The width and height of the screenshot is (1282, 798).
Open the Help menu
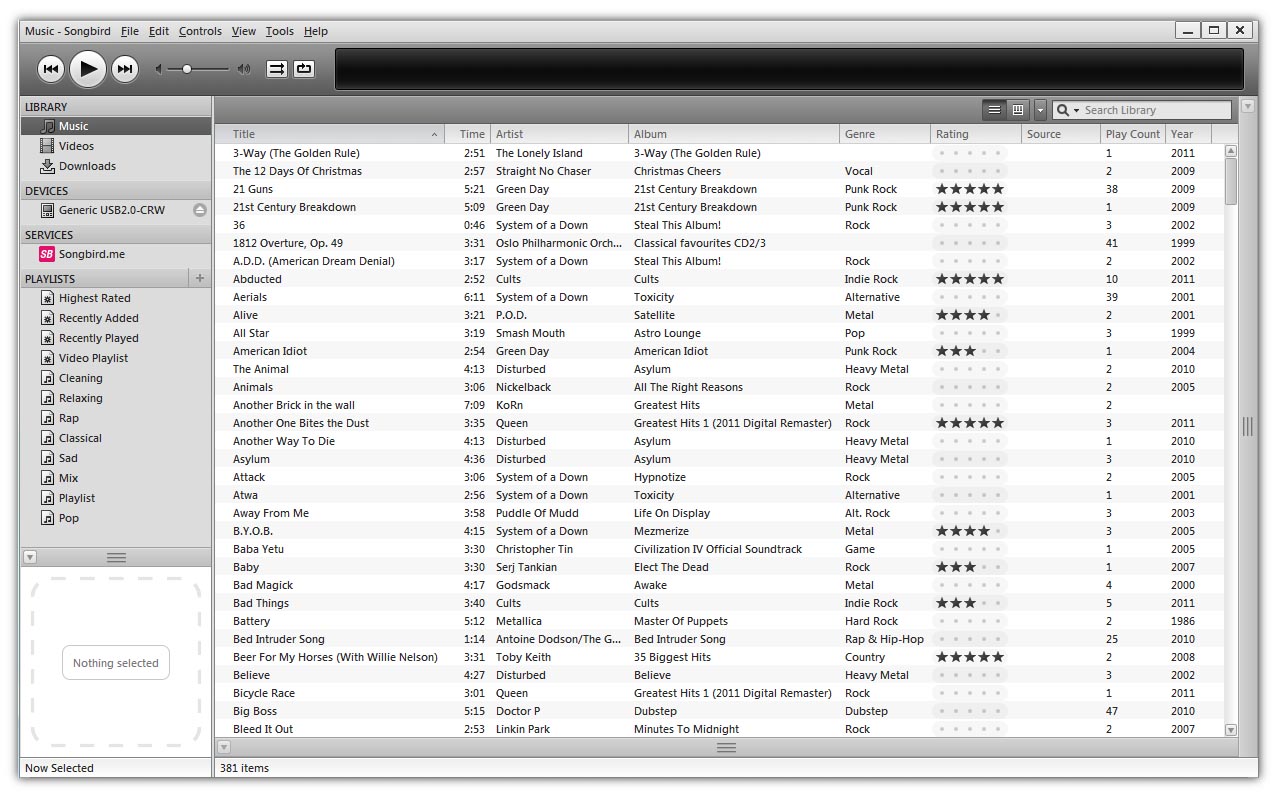coord(316,31)
